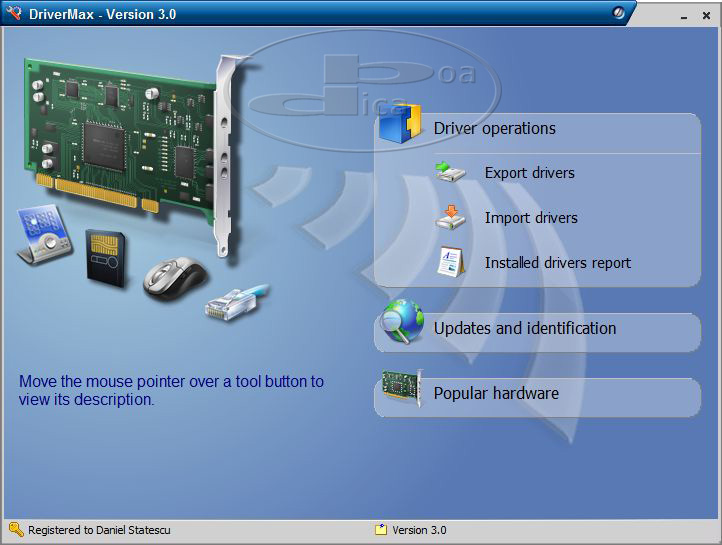Choose the Import drivers text entry
This screenshot has width=722, height=545.
click(x=531, y=218)
